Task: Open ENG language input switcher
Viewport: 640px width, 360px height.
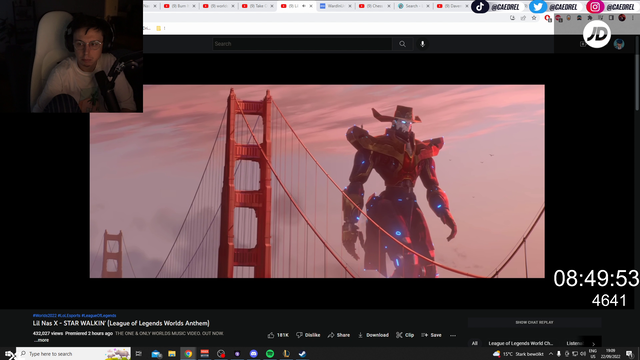Action: point(593,354)
